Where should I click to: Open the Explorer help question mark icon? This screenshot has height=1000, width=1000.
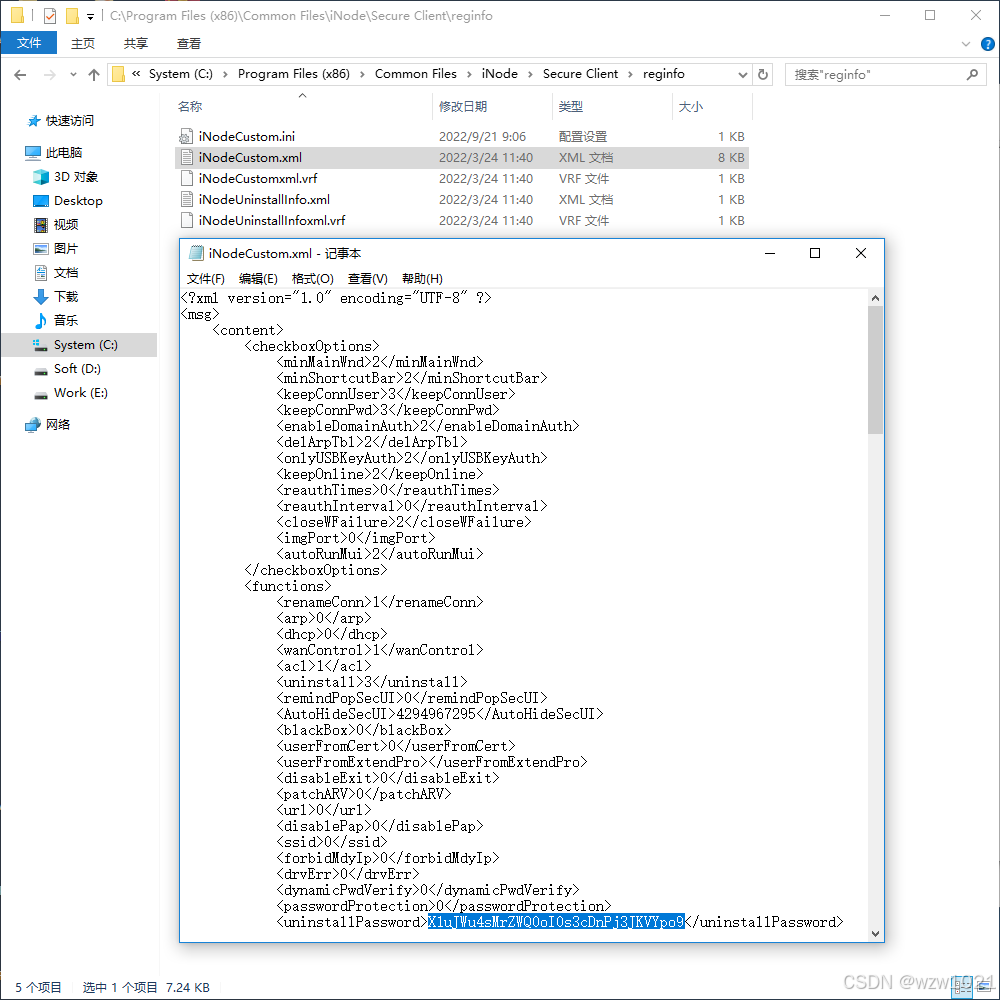987,44
